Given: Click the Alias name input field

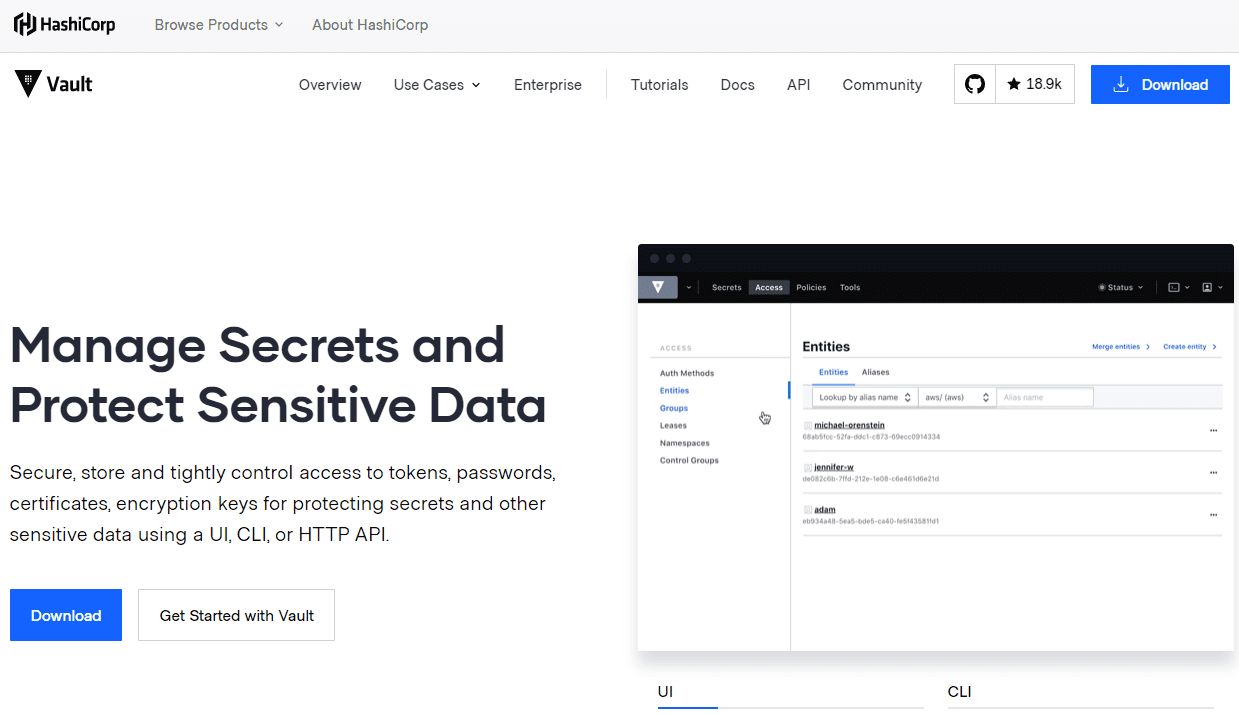Looking at the screenshot, I should pos(1045,398).
